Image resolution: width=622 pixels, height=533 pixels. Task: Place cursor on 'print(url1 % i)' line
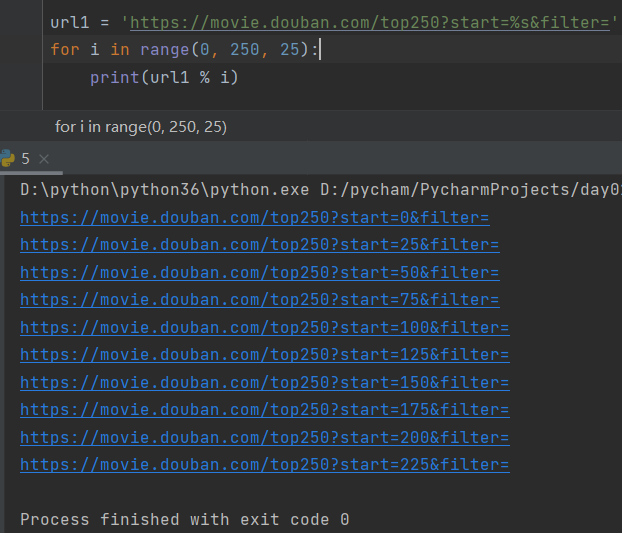(164, 77)
